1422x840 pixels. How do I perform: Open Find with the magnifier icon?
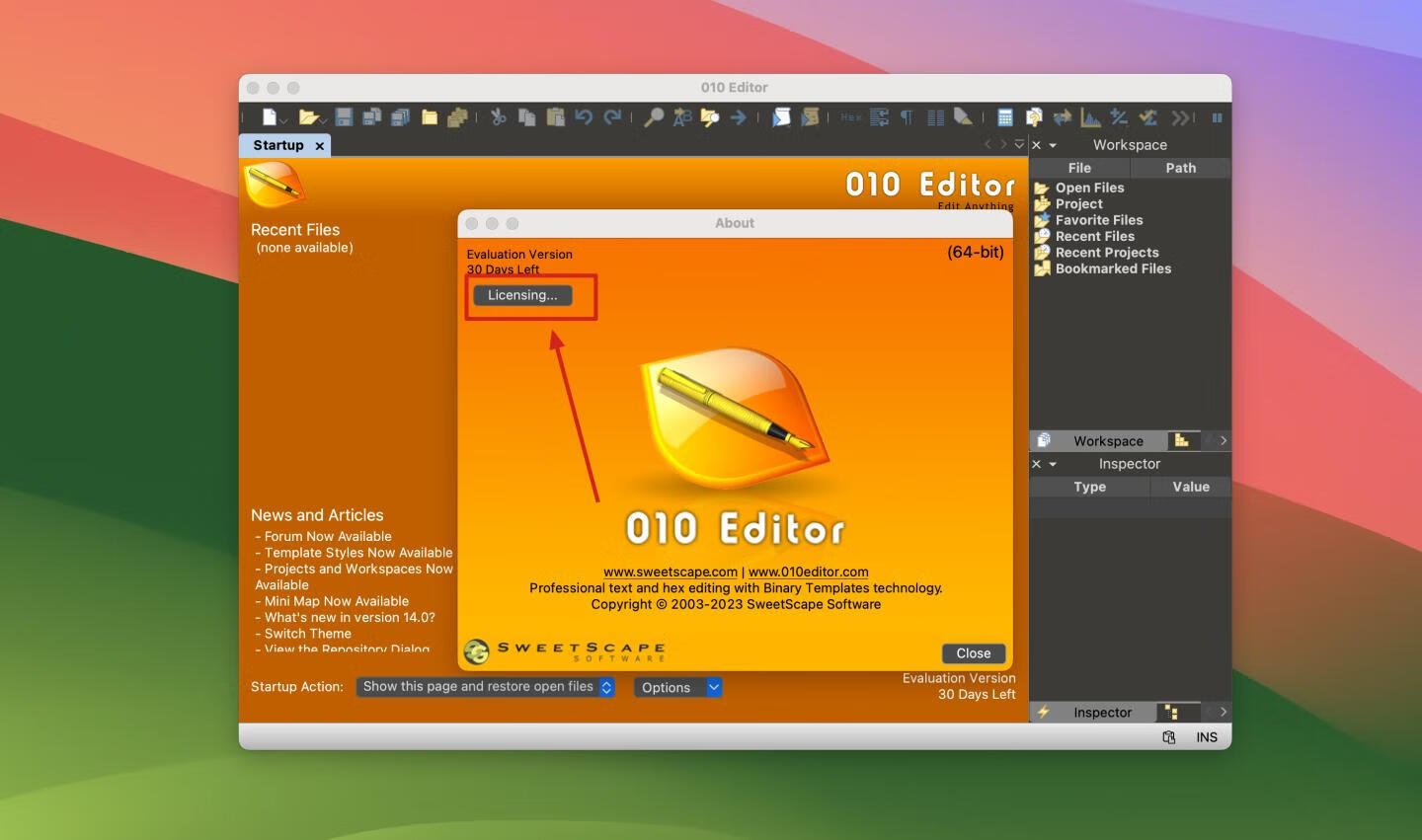(x=653, y=117)
